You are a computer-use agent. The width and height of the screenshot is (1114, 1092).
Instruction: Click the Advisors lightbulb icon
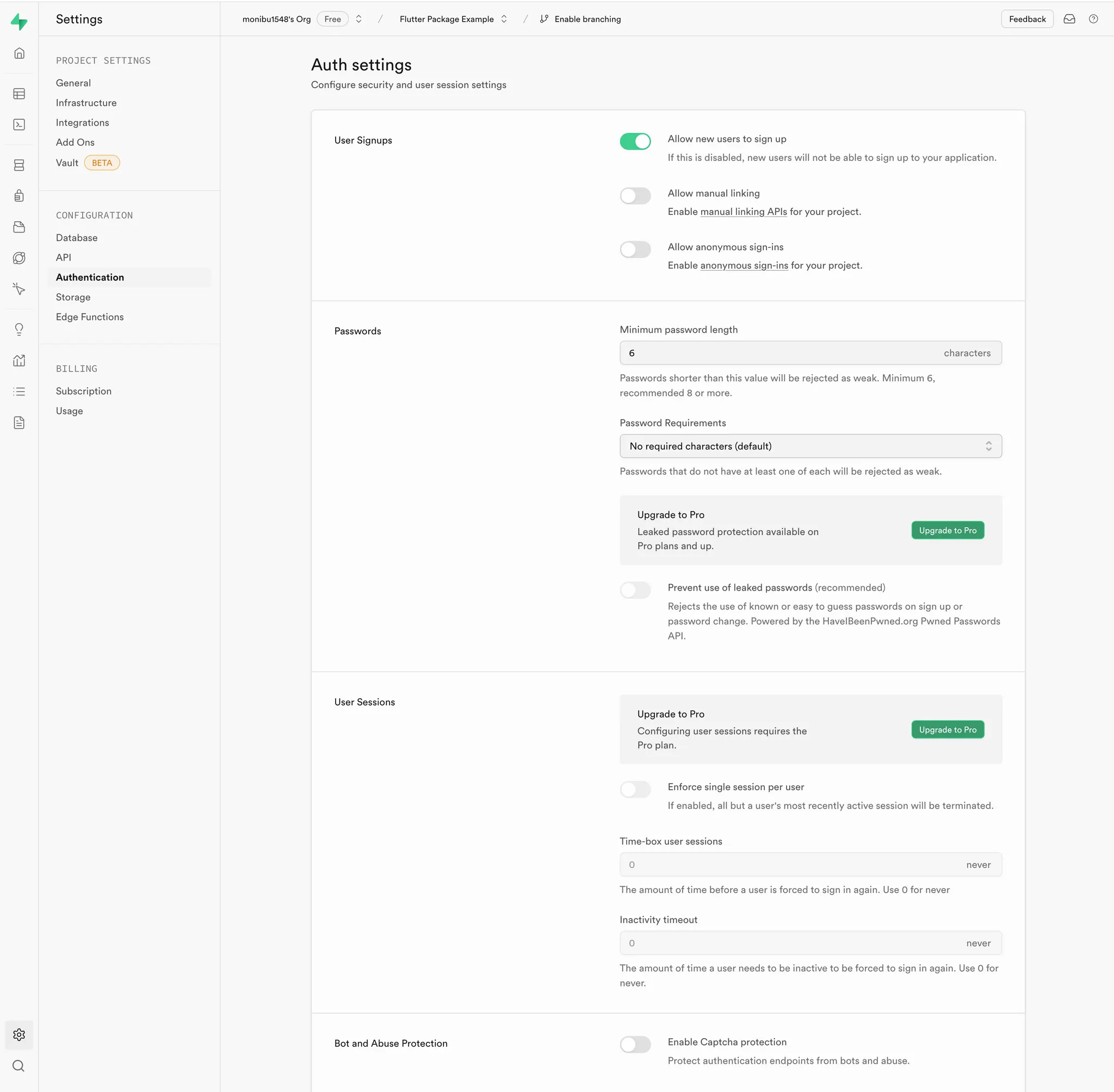coord(19,329)
